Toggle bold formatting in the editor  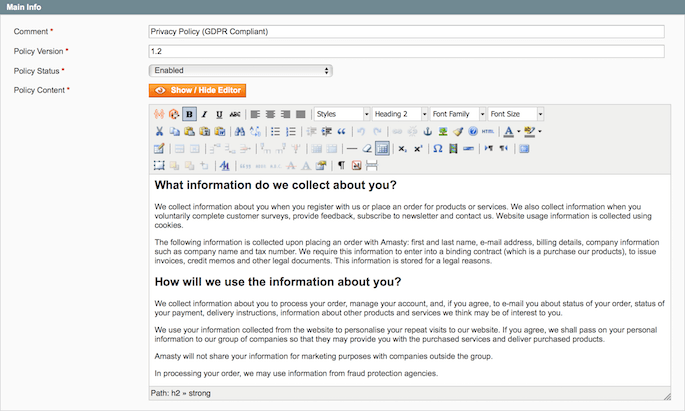[x=190, y=114]
